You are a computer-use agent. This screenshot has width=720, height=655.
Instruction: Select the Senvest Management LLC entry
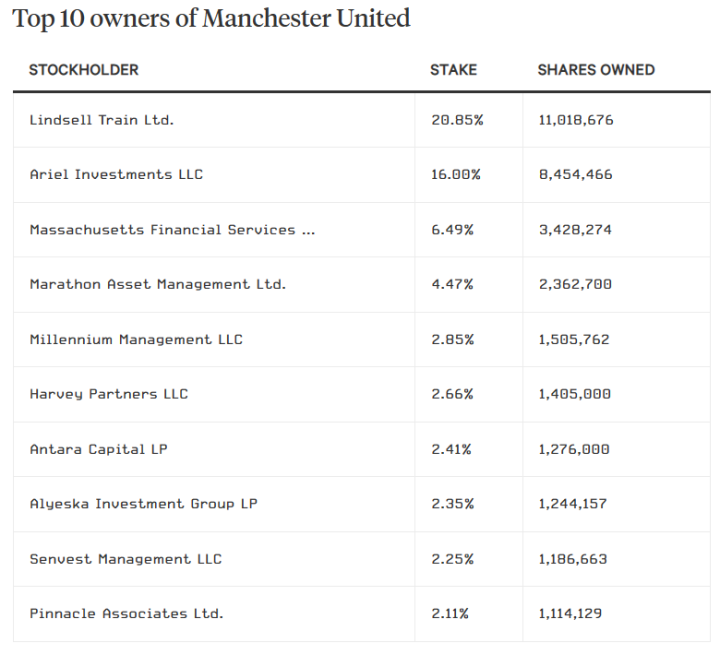[125, 559]
